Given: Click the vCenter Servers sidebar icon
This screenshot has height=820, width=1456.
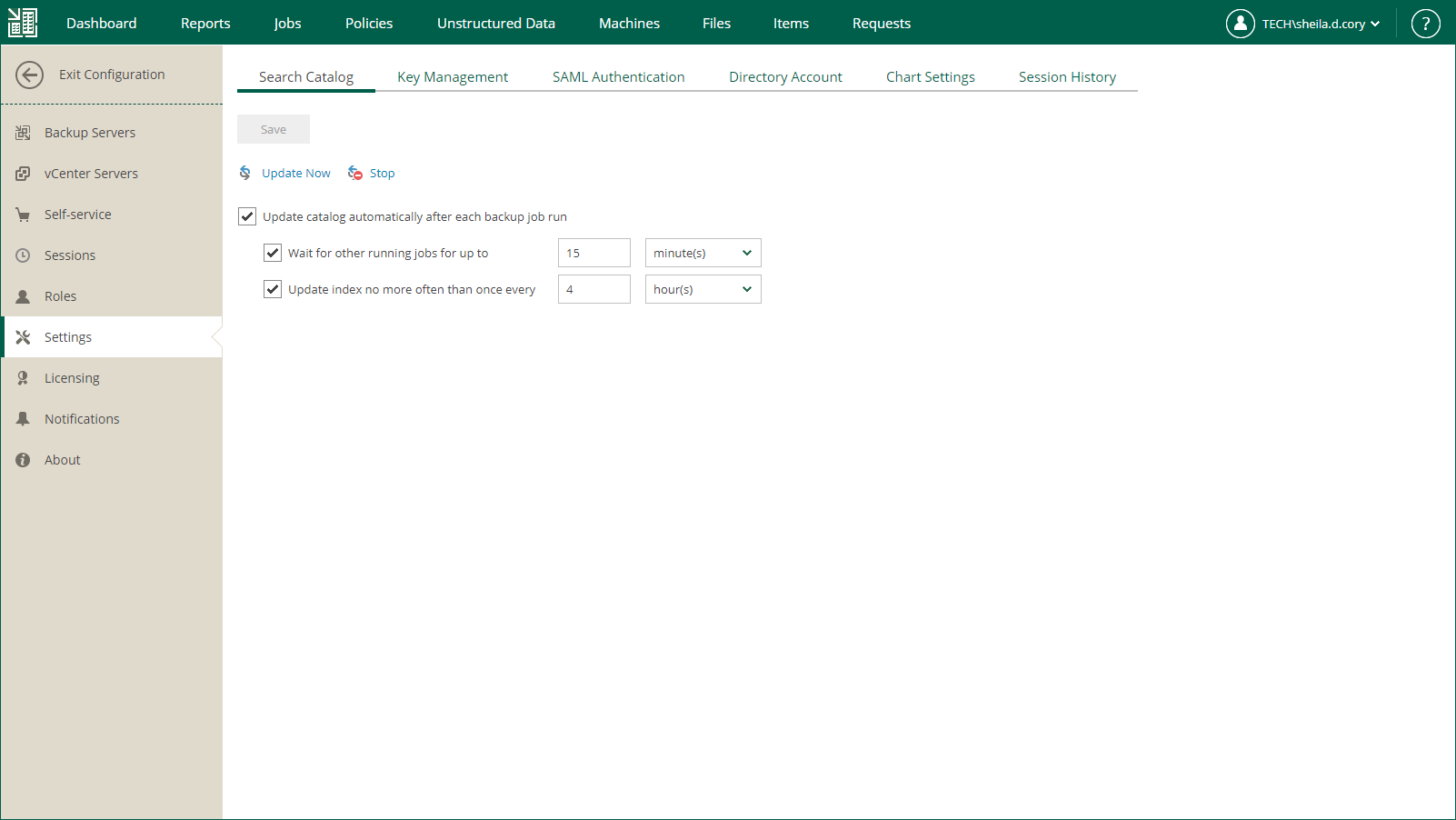Looking at the screenshot, I should click(x=23, y=174).
